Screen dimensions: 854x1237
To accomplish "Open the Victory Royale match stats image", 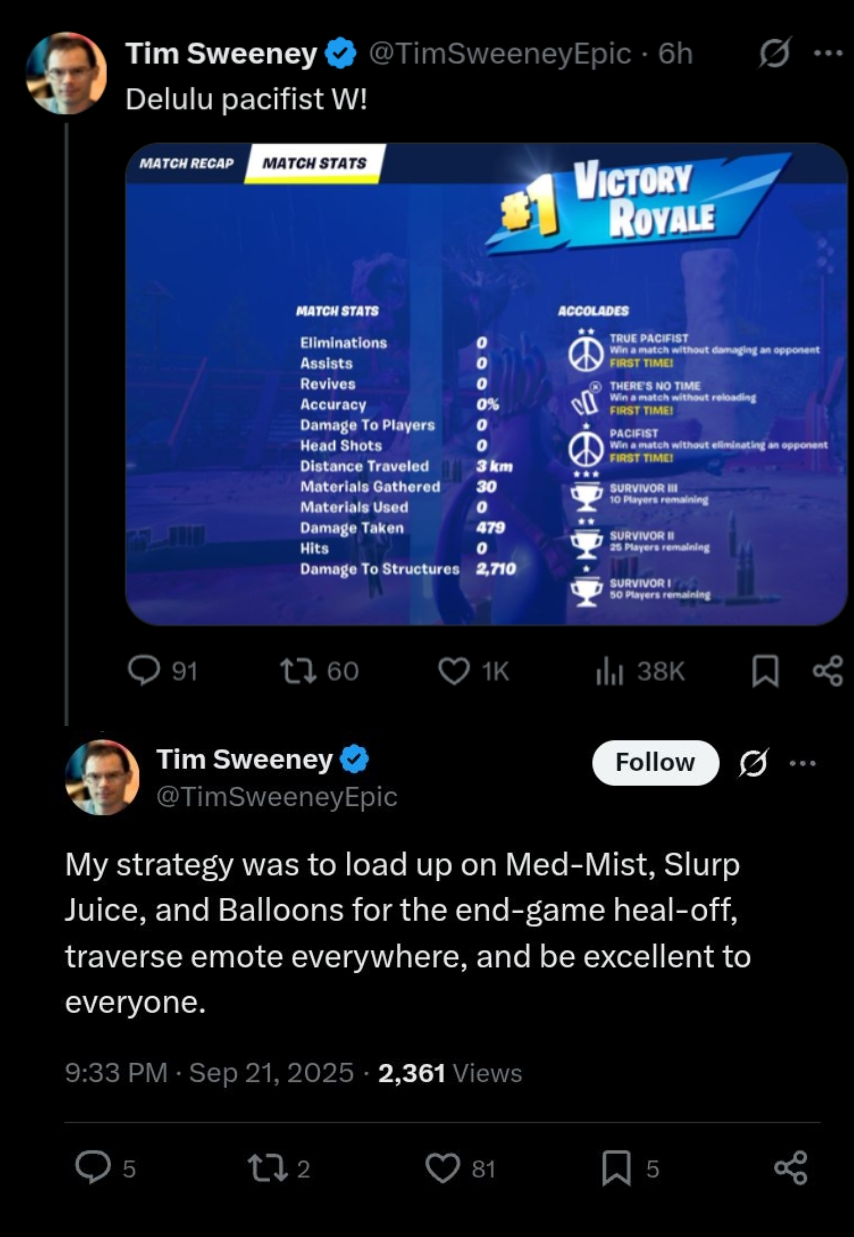I will coord(486,385).
